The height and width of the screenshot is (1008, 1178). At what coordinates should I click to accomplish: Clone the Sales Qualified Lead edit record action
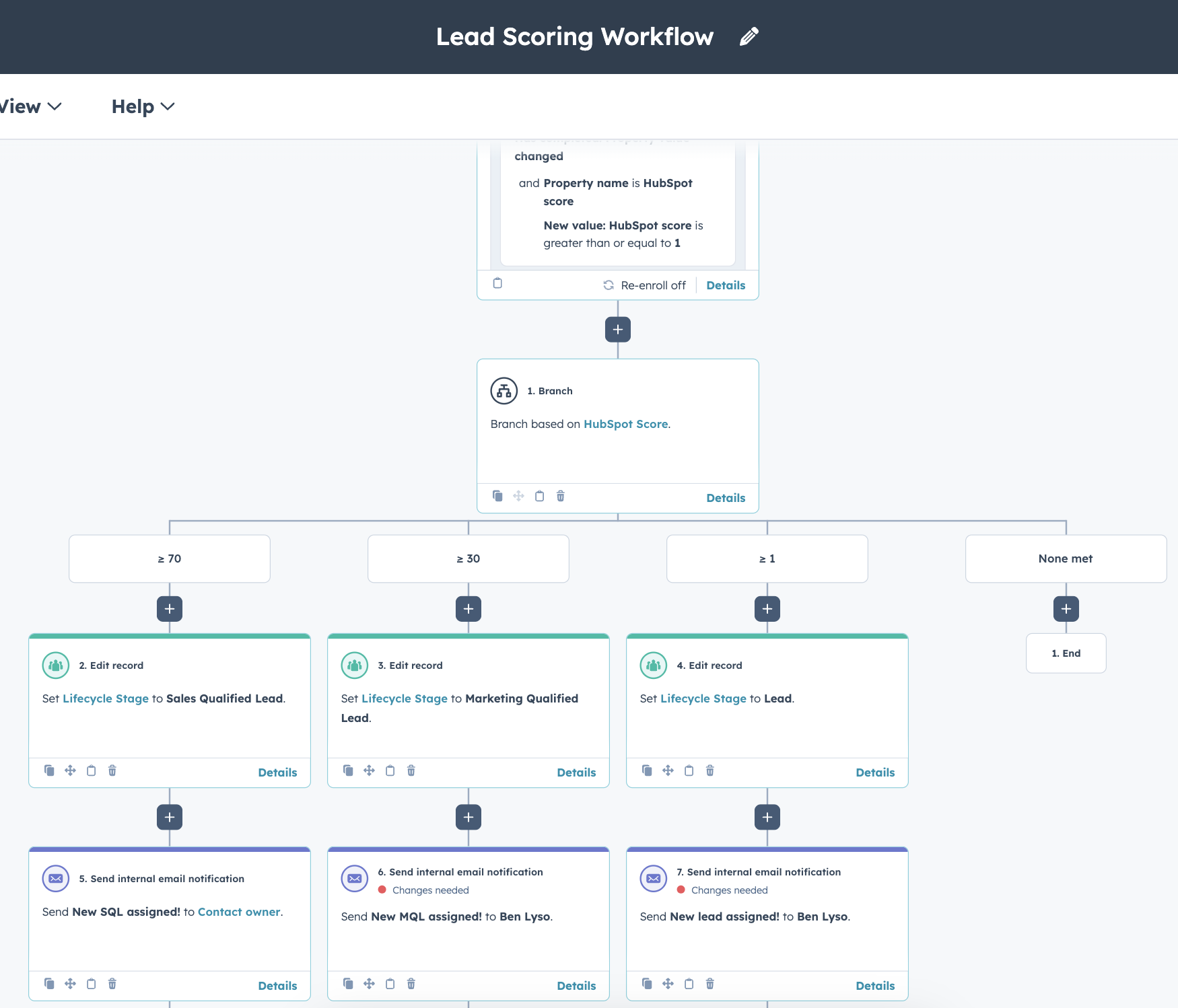[49, 770]
